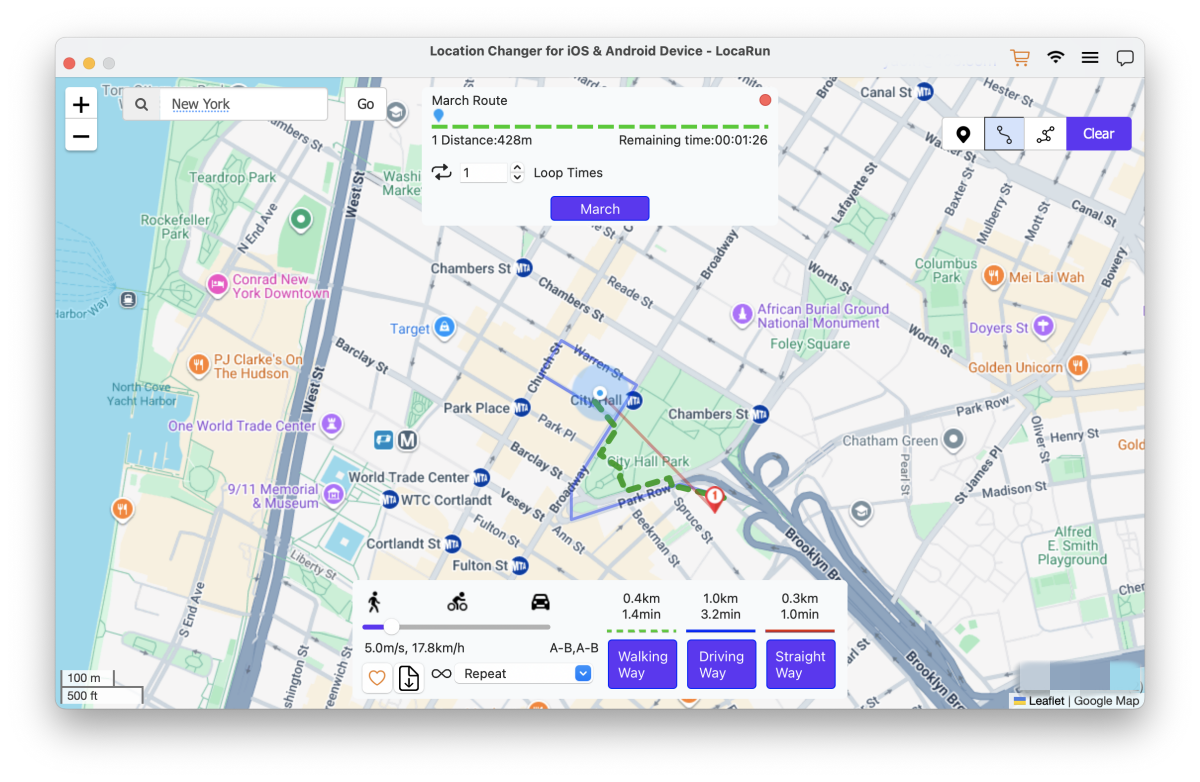
Task: Toggle the two-spot route mode
Action: [1004, 134]
